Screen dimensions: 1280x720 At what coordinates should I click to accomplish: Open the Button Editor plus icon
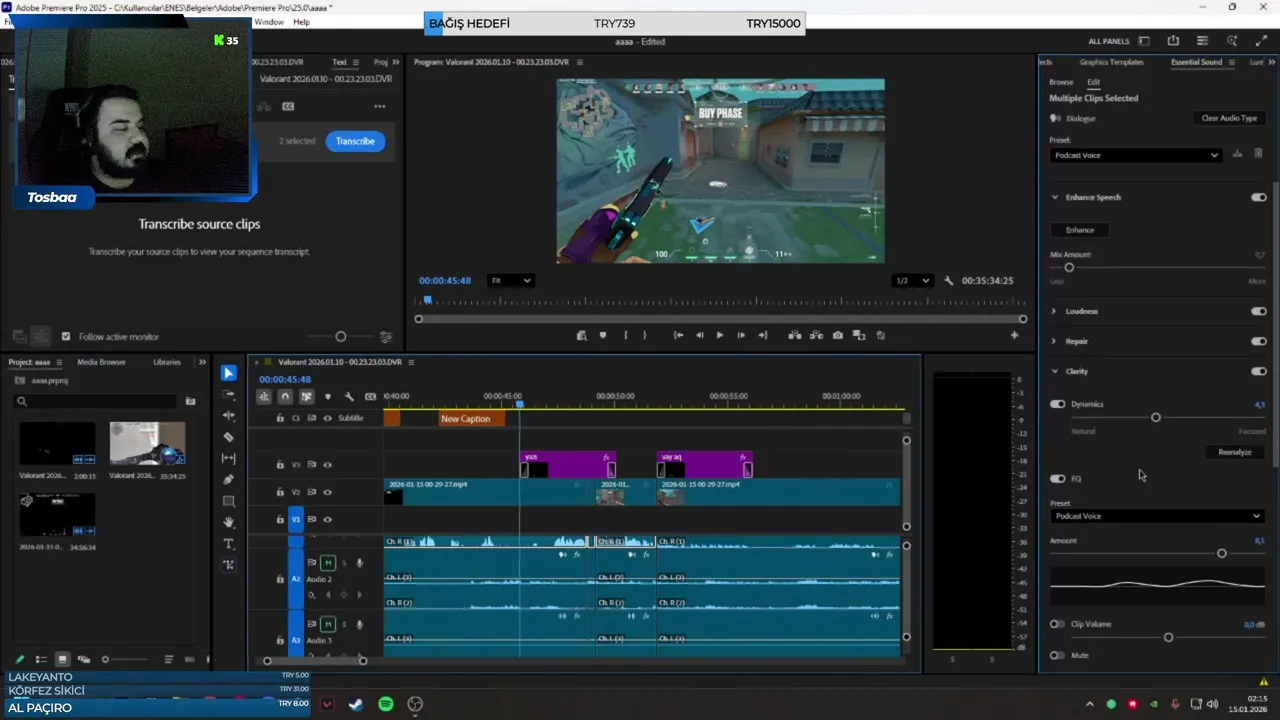(x=1014, y=335)
